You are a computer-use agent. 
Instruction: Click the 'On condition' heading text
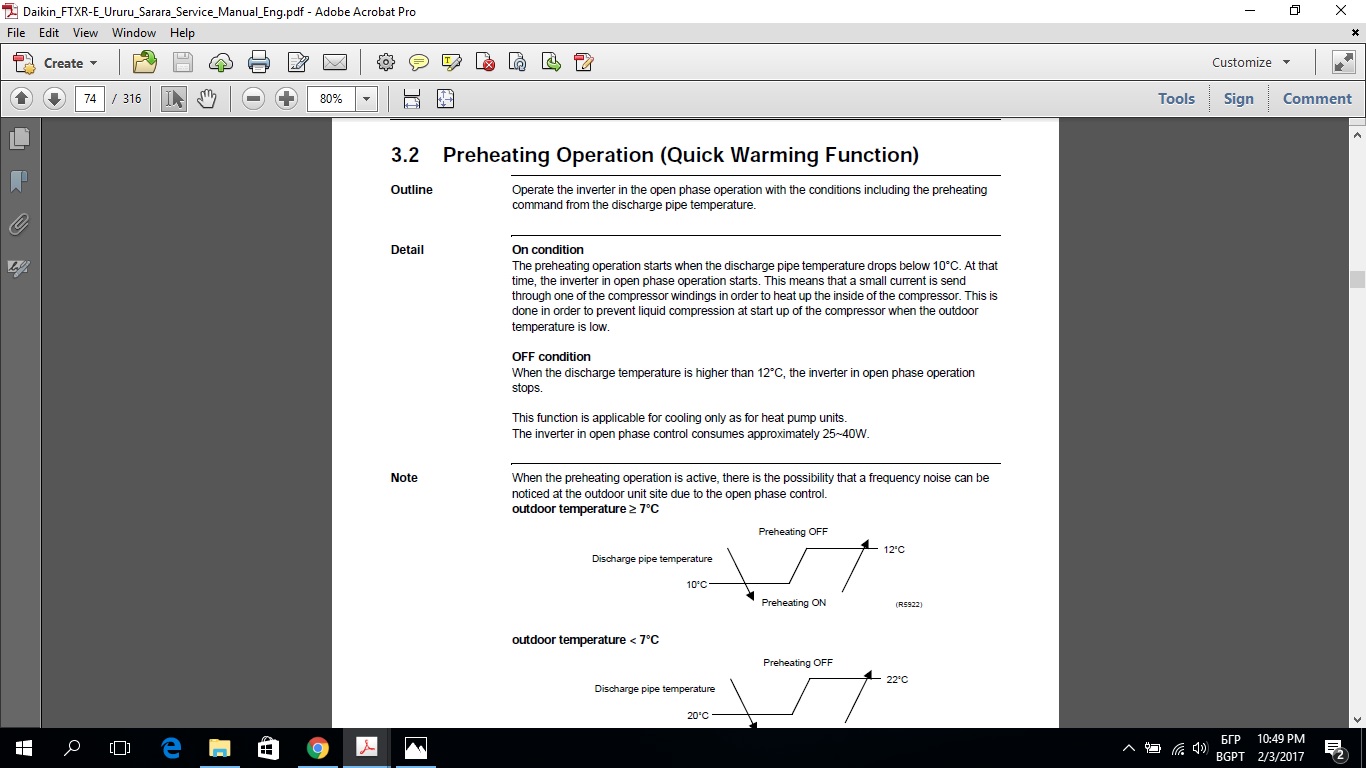tap(548, 250)
